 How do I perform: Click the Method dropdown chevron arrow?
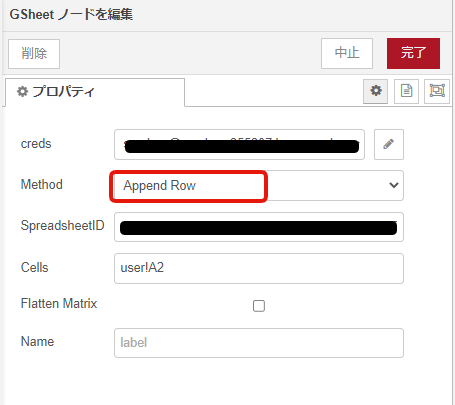(x=394, y=185)
